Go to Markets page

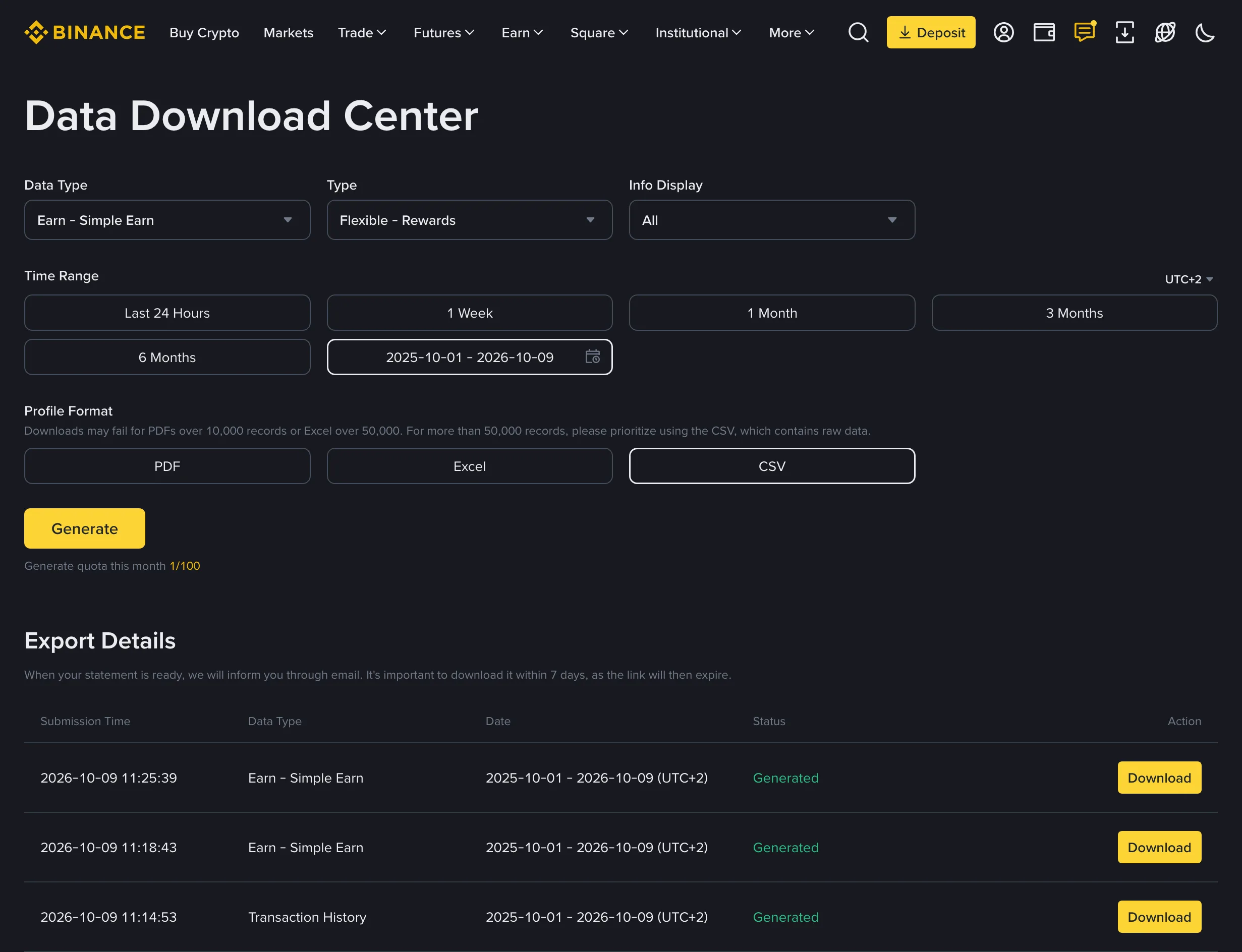click(289, 33)
